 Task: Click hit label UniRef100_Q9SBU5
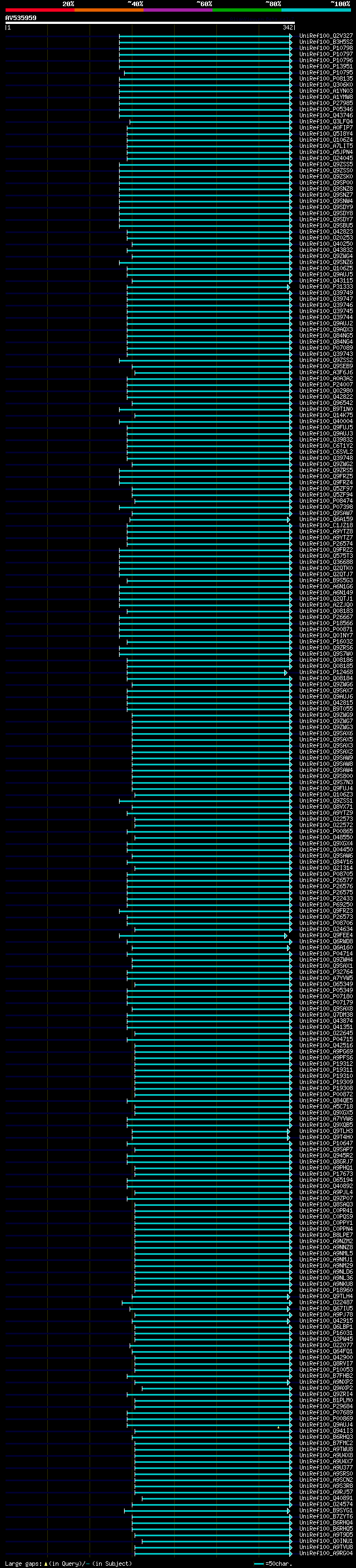(326, 225)
